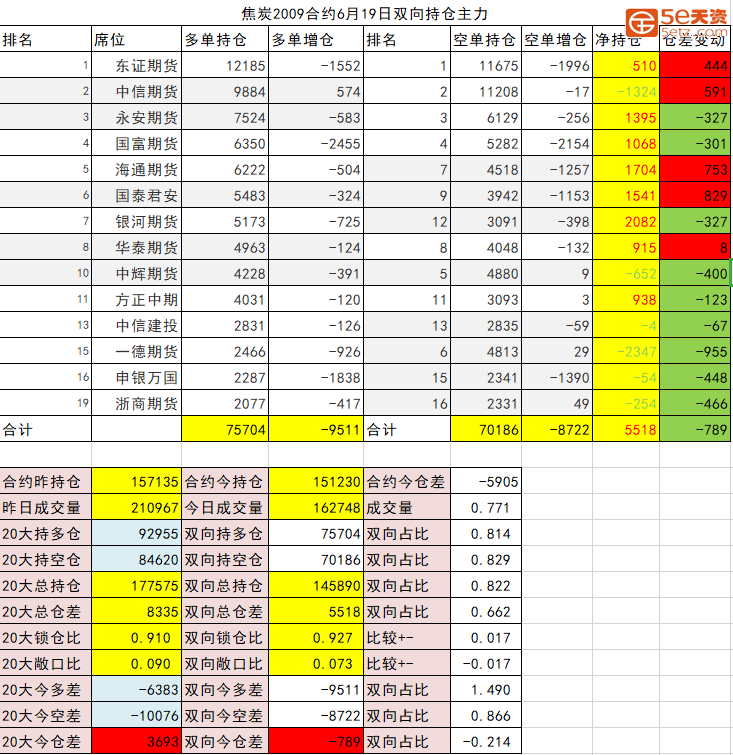Select ratio 1.490 in 双向今多差 row

(486, 689)
